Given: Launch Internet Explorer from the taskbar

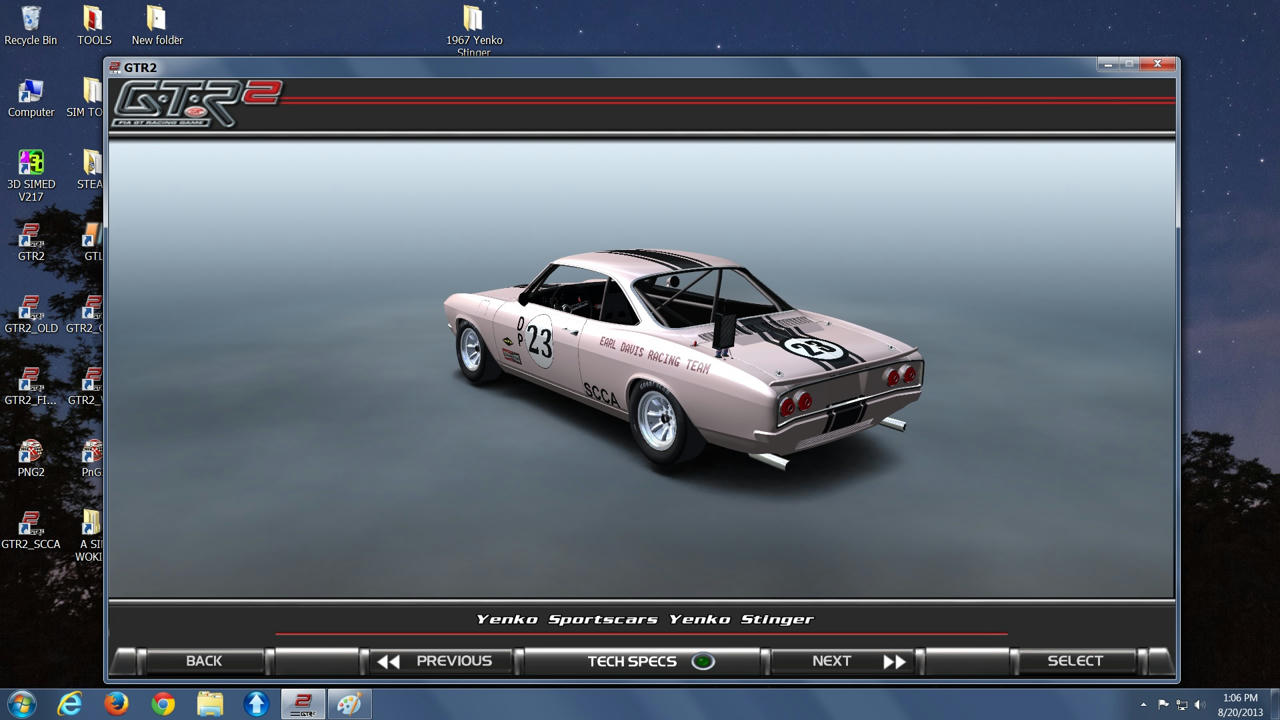Looking at the screenshot, I should click(x=69, y=704).
